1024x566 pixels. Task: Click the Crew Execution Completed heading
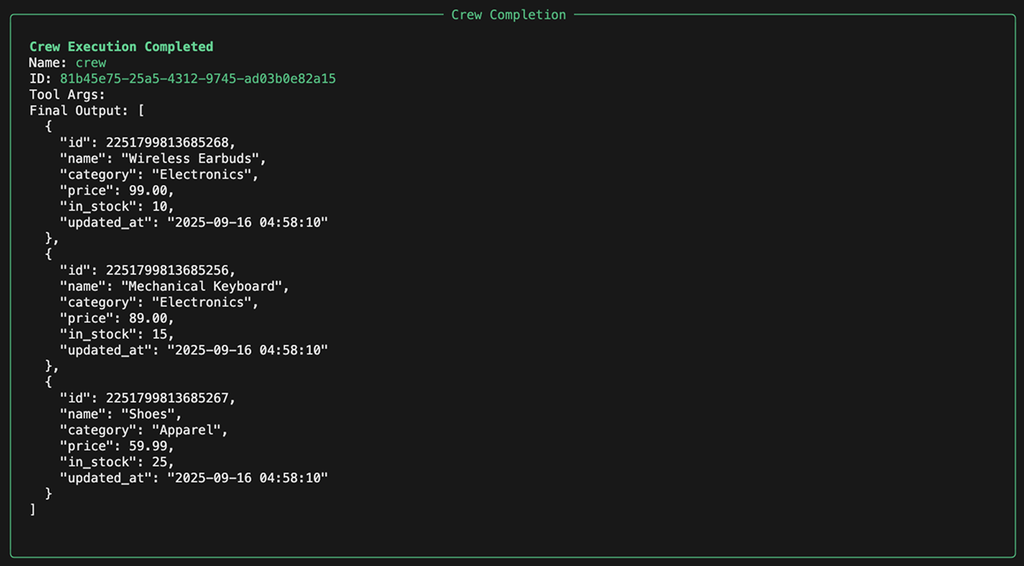point(121,47)
